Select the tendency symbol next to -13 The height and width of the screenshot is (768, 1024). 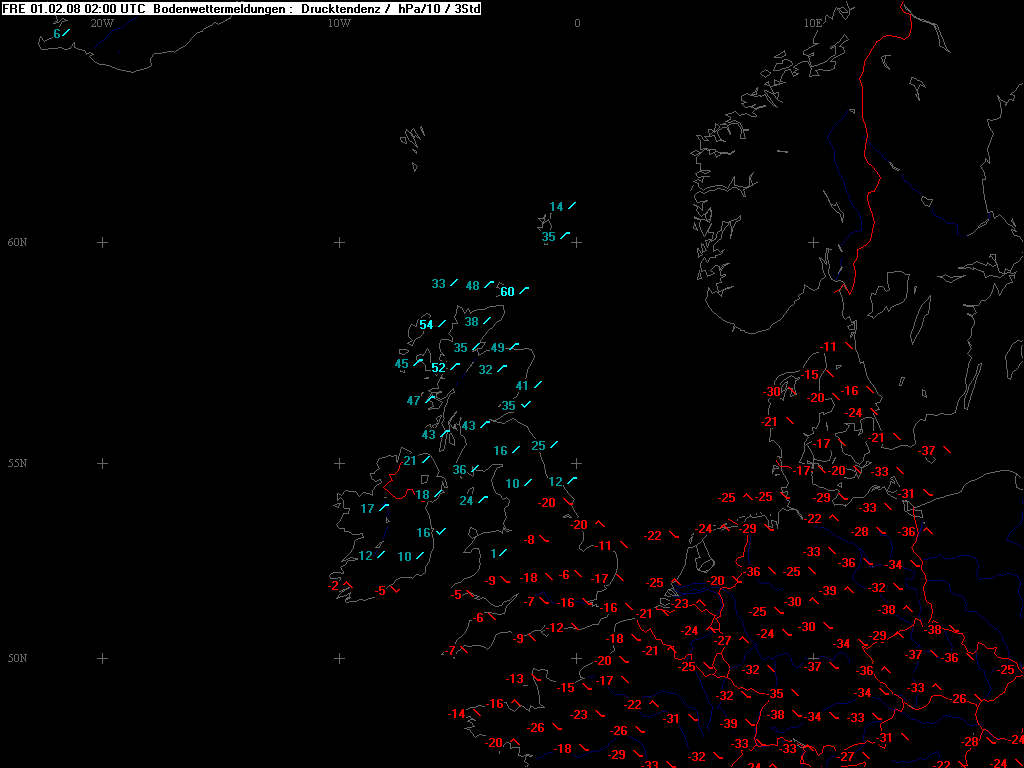[x=535, y=680]
